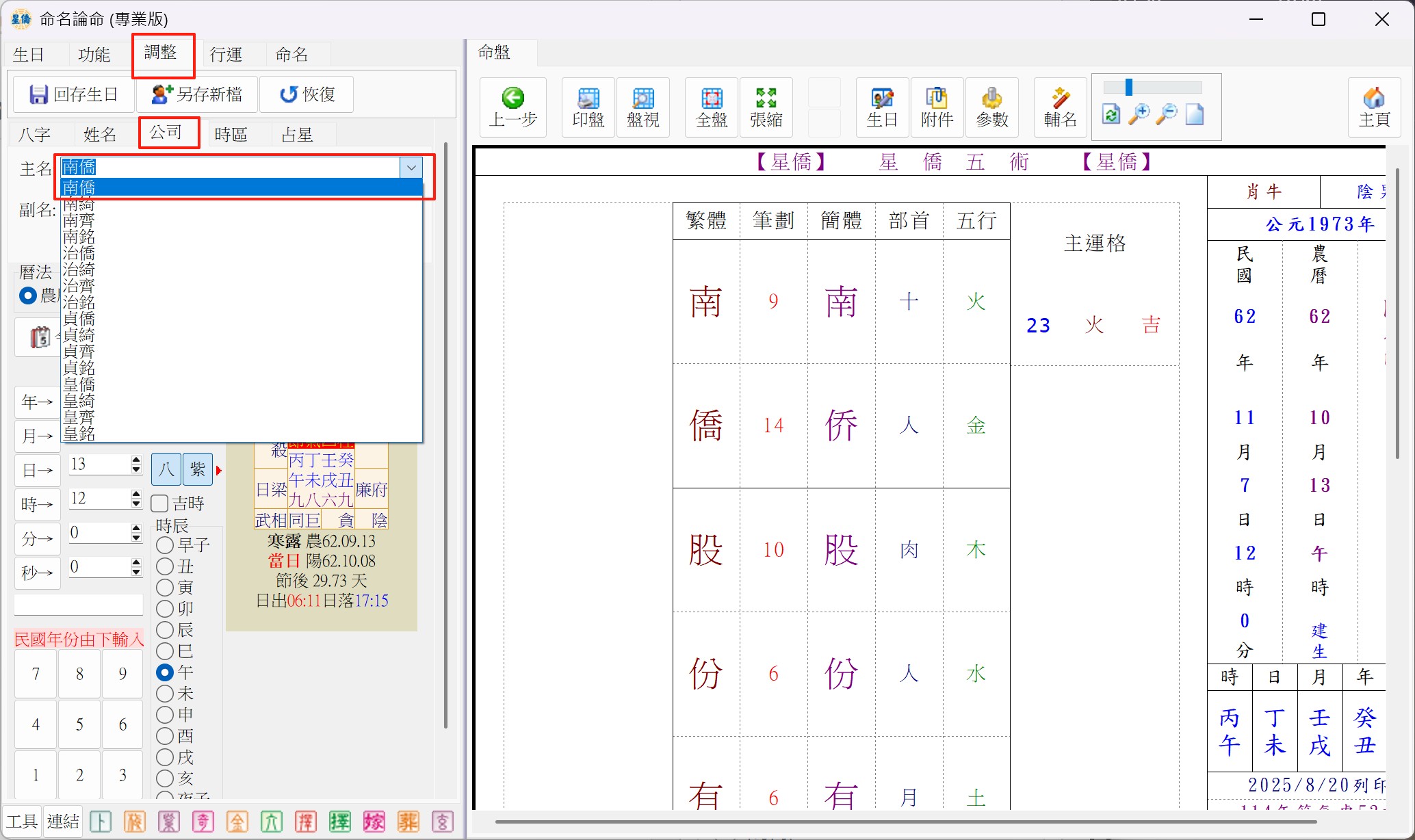Open the 占星 sub-tab
This screenshot has width=1415, height=840.
tap(297, 135)
